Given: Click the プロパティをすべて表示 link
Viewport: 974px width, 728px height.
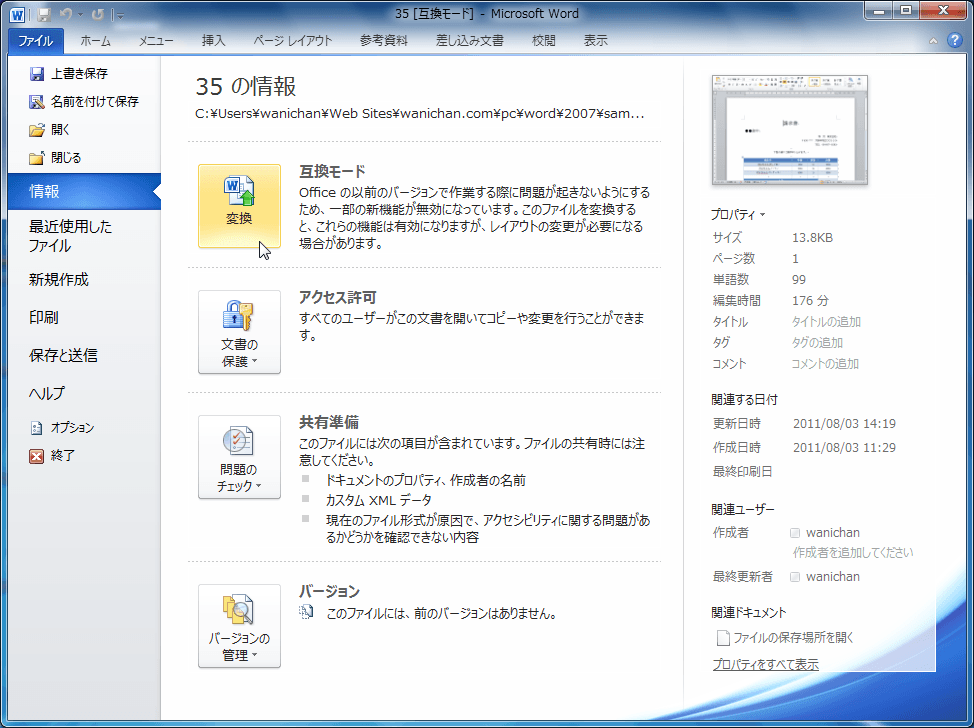Looking at the screenshot, I should coord(767,663).
